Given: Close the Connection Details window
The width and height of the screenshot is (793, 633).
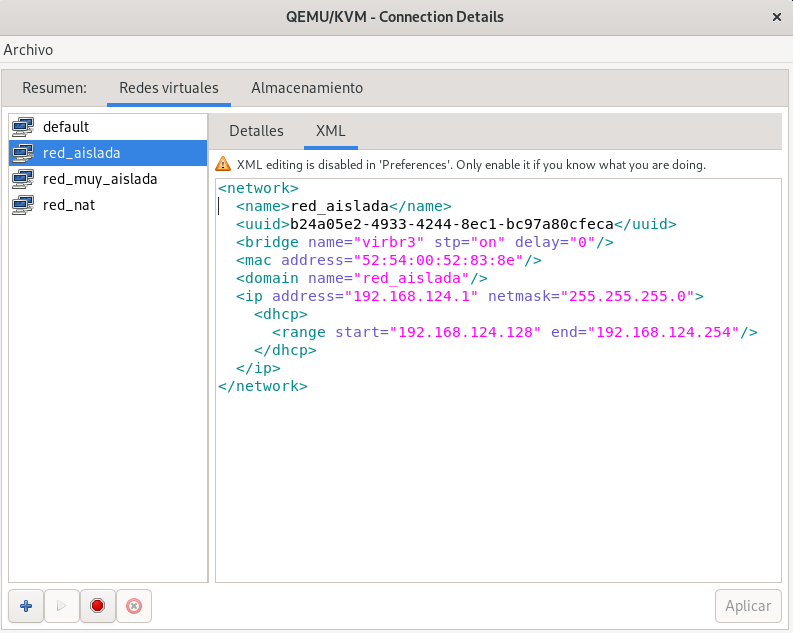Looking at the screenshot, I should tap(777, 17).
